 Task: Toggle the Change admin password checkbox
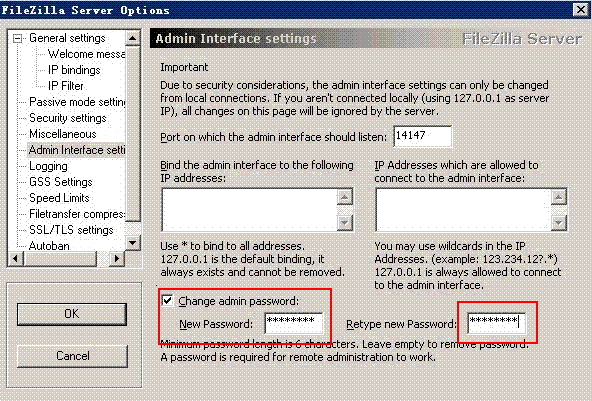(167, 301)
